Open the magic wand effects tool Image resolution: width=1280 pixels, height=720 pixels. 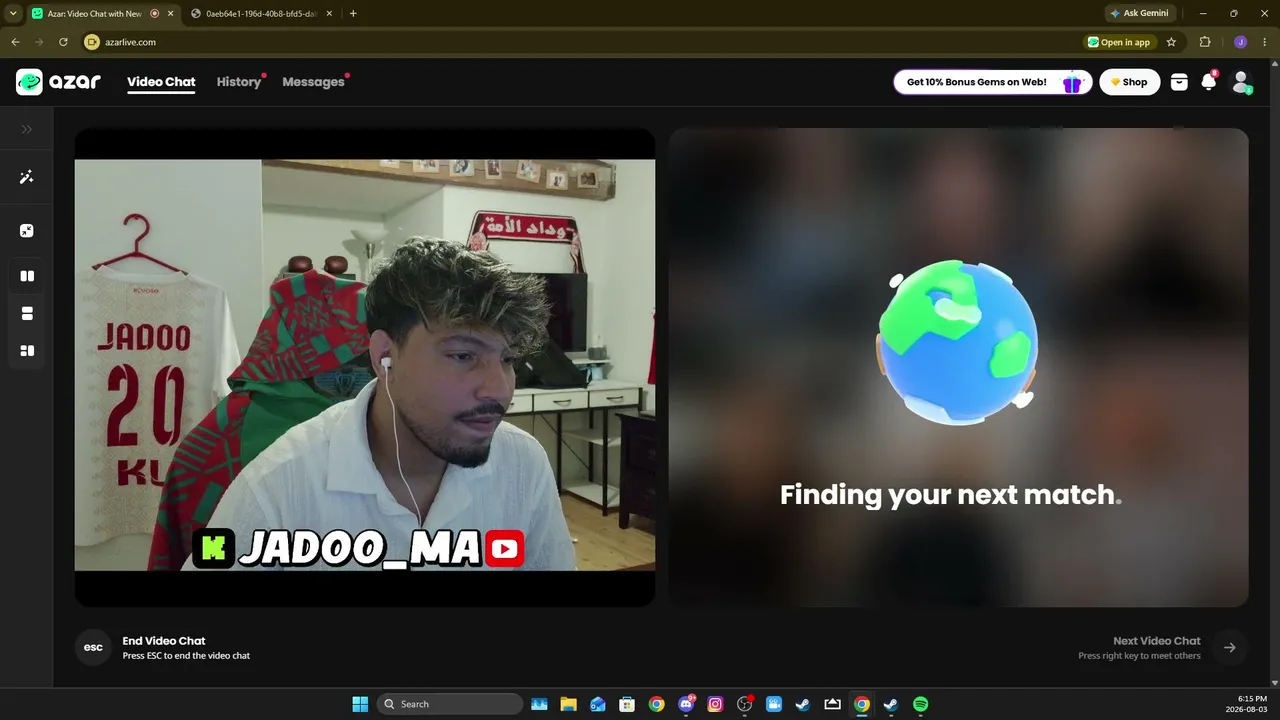pyautogui.click(x=27, y=177)
